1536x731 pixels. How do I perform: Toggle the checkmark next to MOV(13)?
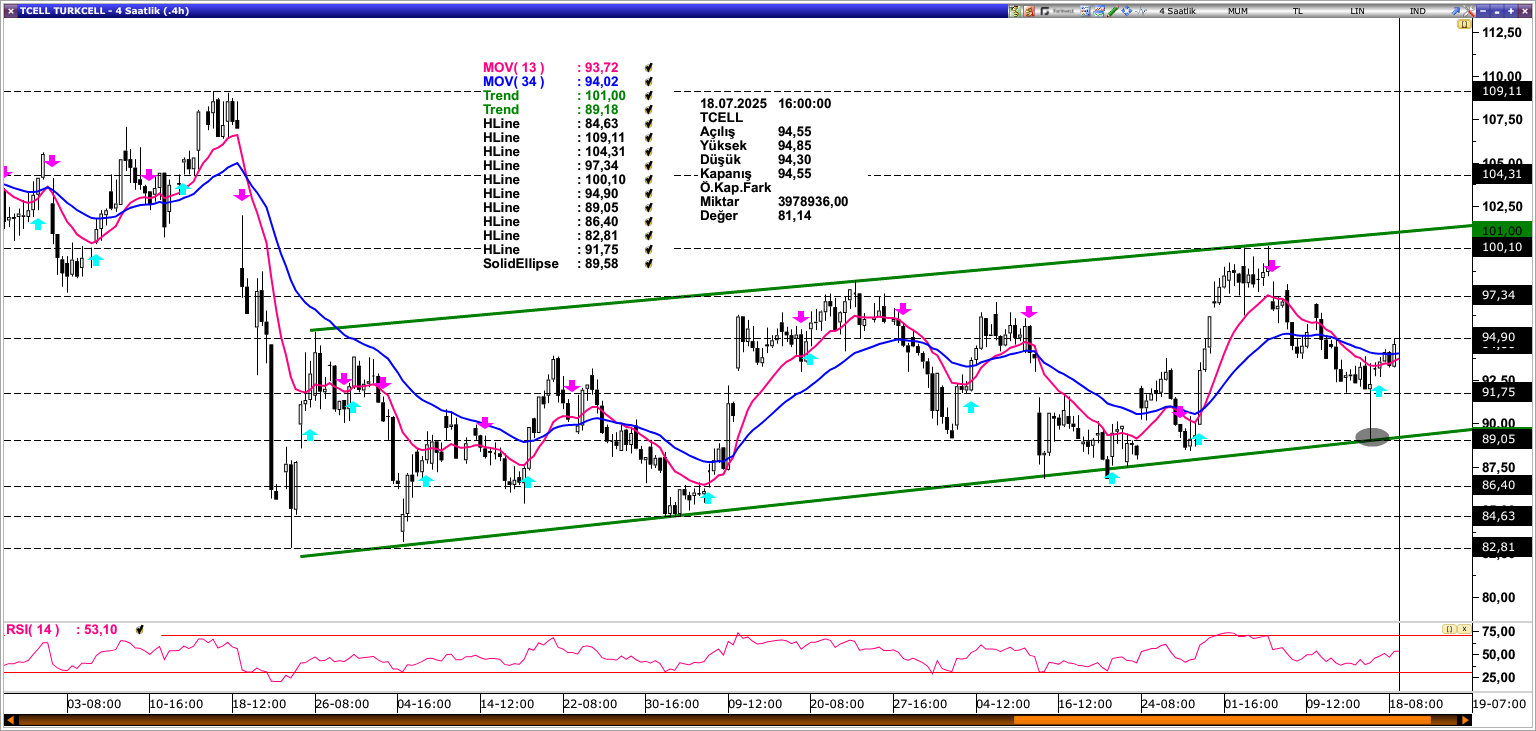[x=648, y=68]
